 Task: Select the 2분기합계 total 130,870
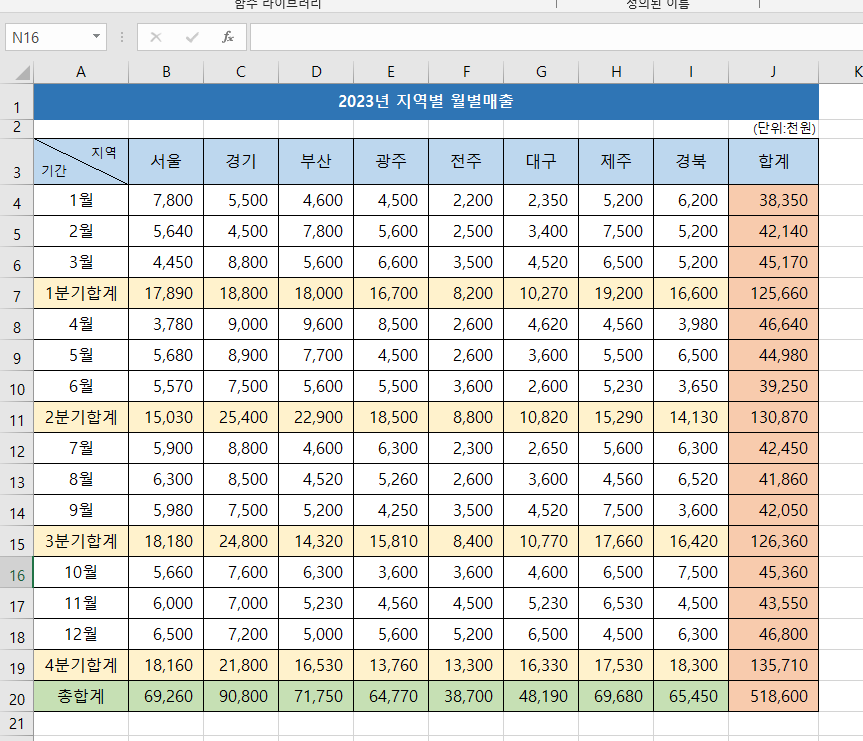773,417
